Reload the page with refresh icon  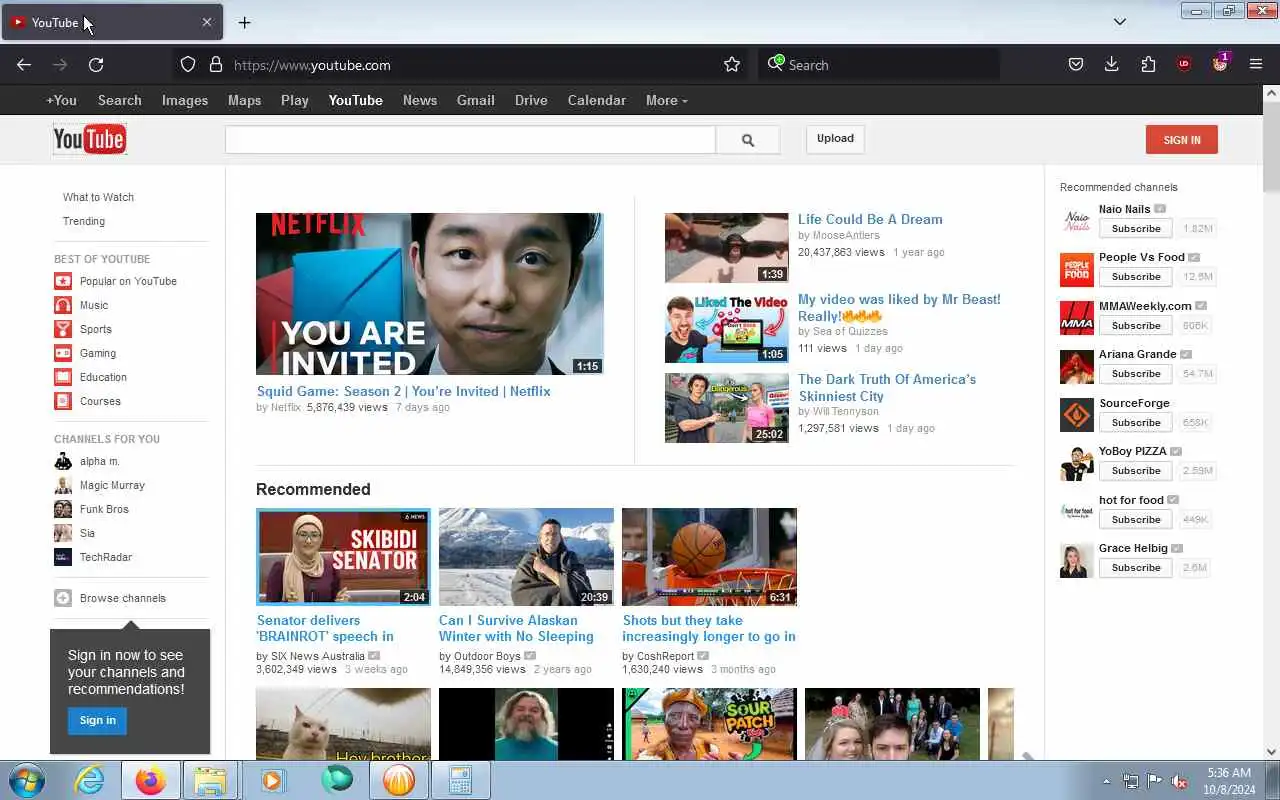(96, 65)
